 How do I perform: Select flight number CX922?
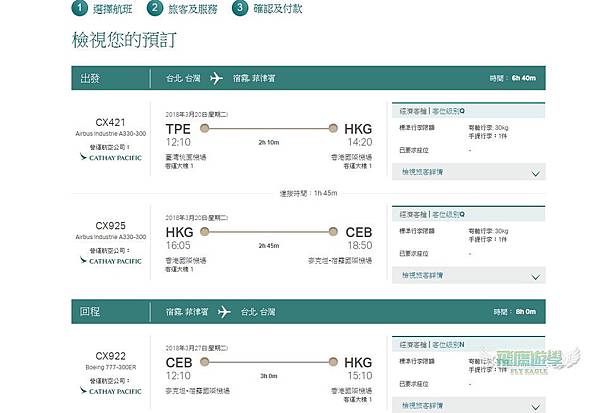click(x=110, y=356)
